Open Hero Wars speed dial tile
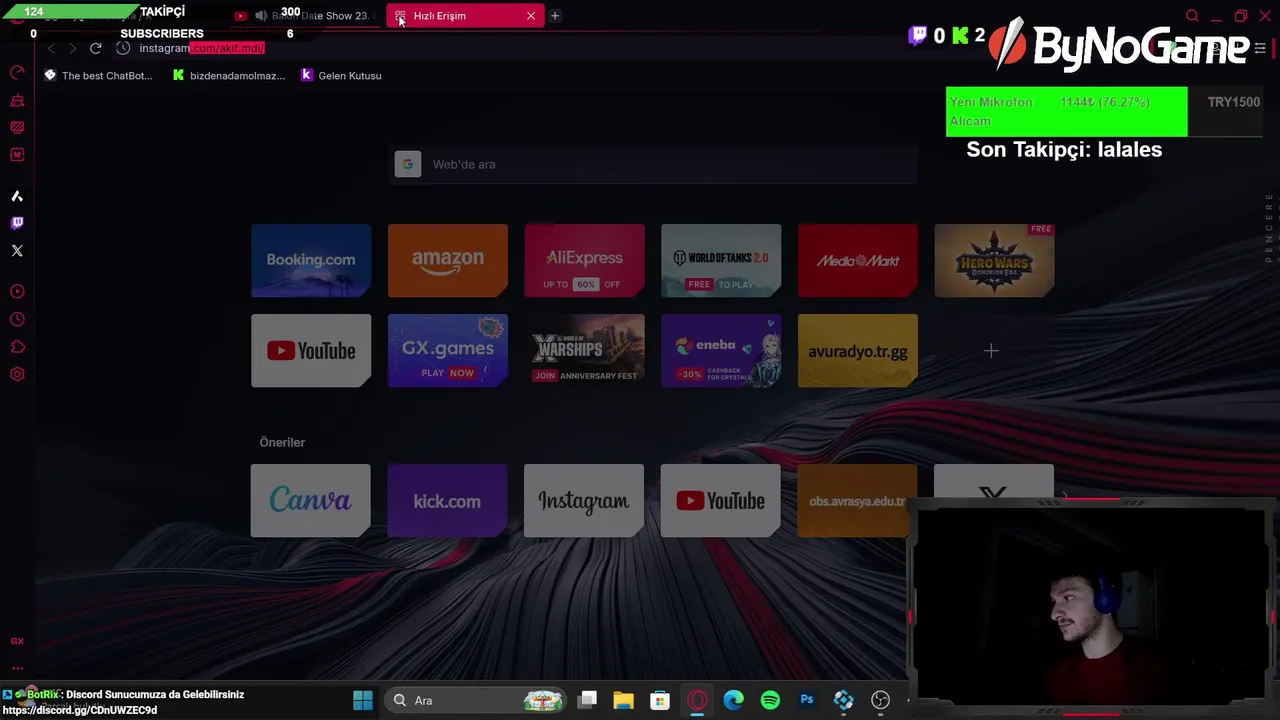The image size is (1280, 720). 994,260
